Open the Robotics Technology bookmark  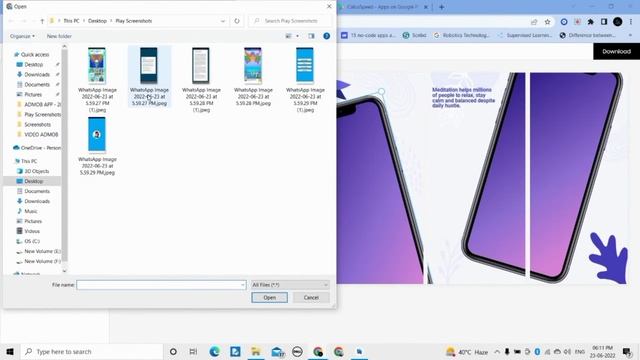point(462,36)
